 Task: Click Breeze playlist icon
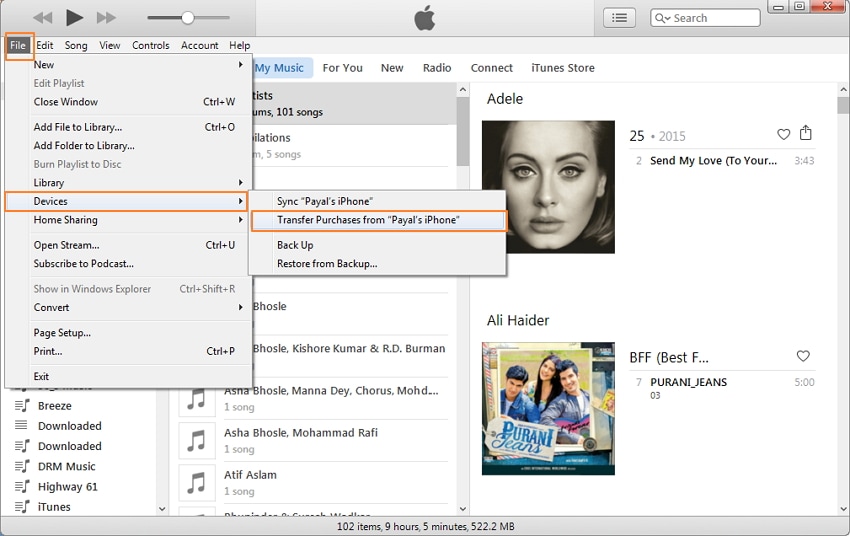coord(22,405)
